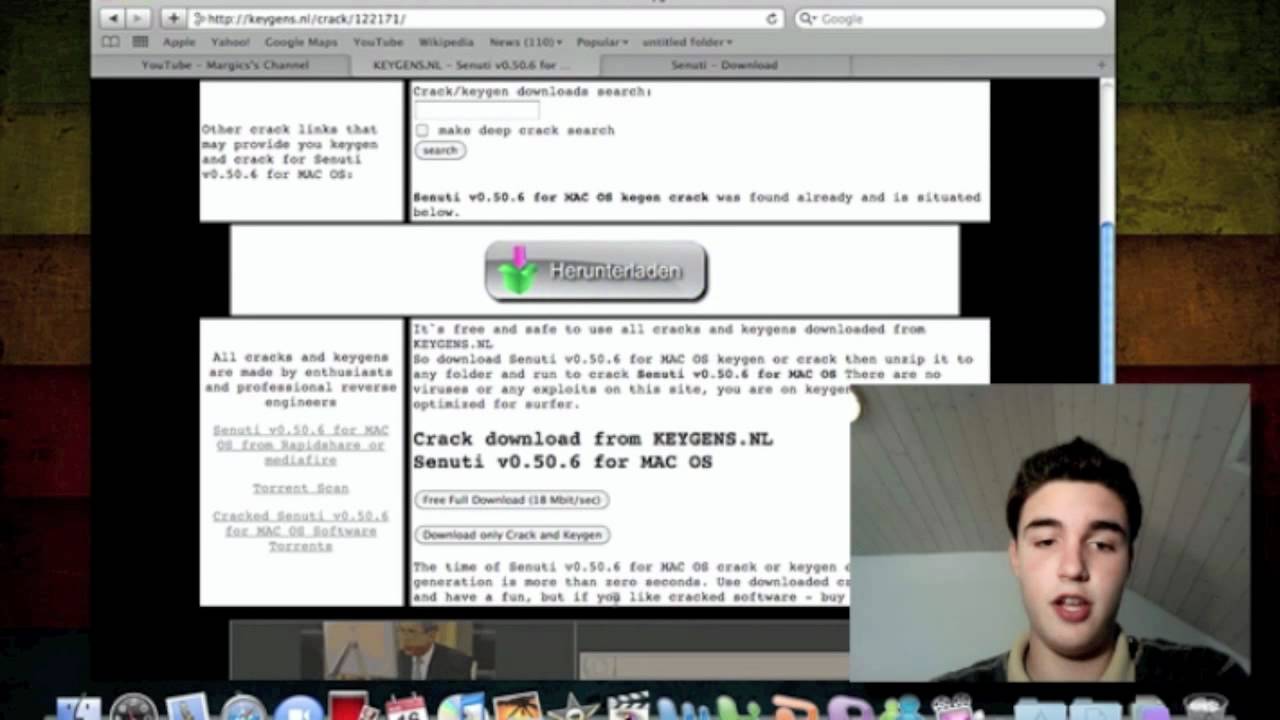Expand the News (110) bookmarks folder
The image size is (1280, 720).
tap(525, 42)
